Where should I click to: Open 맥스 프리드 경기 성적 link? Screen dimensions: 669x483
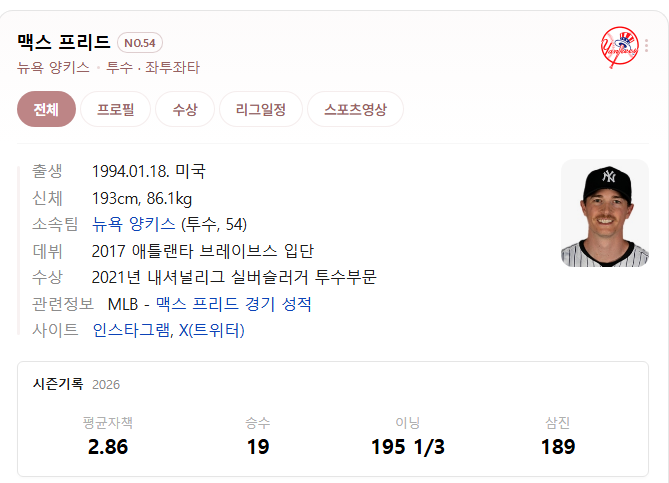233,304
